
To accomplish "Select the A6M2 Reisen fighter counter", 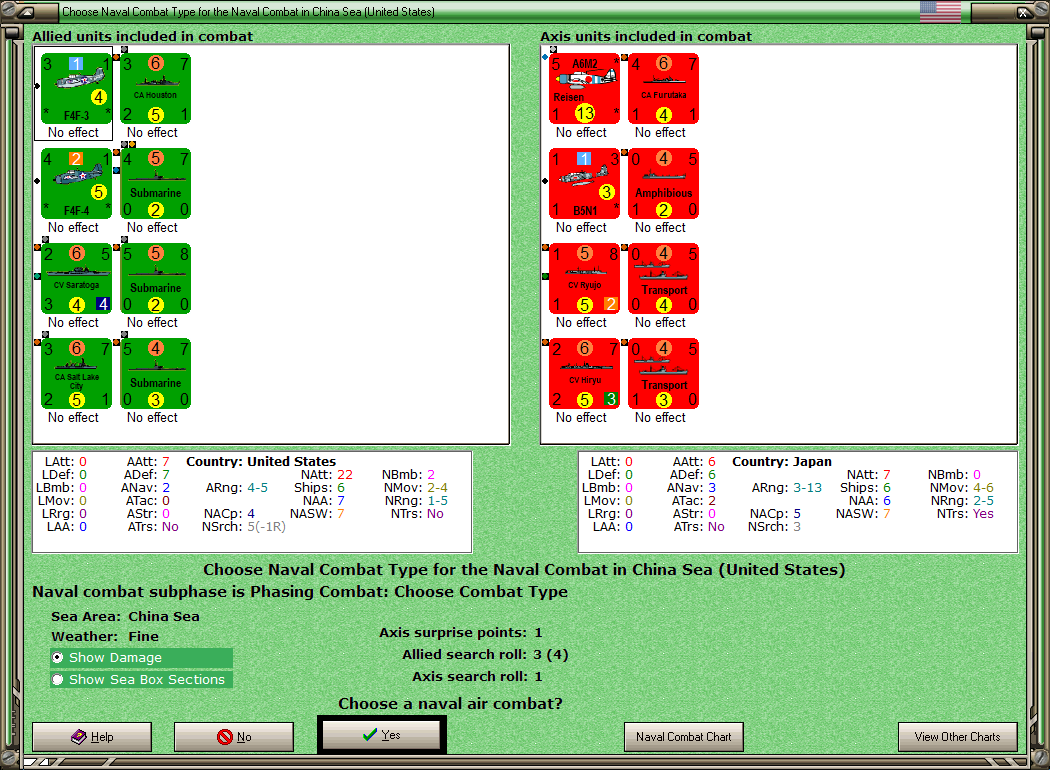I will (585, 88).
